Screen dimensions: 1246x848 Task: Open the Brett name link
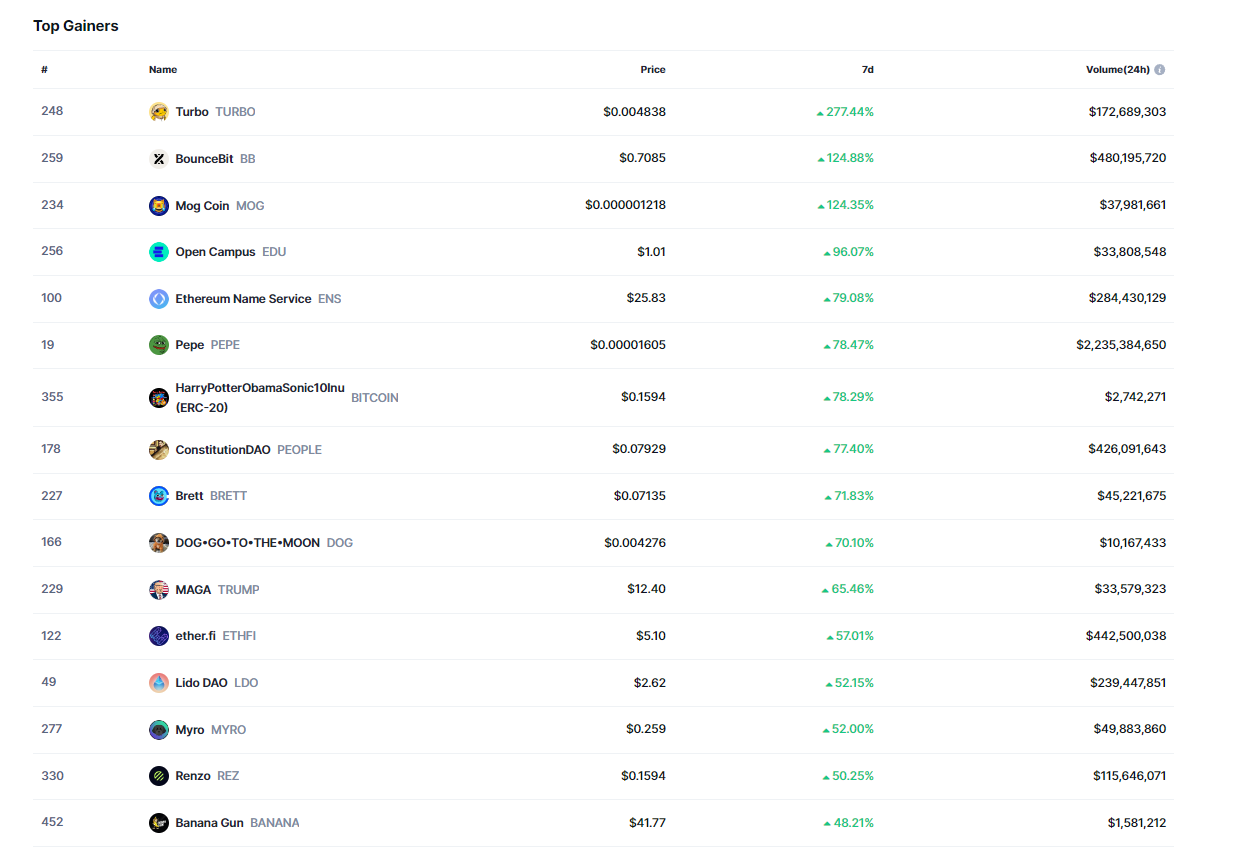tap(189, 496)
